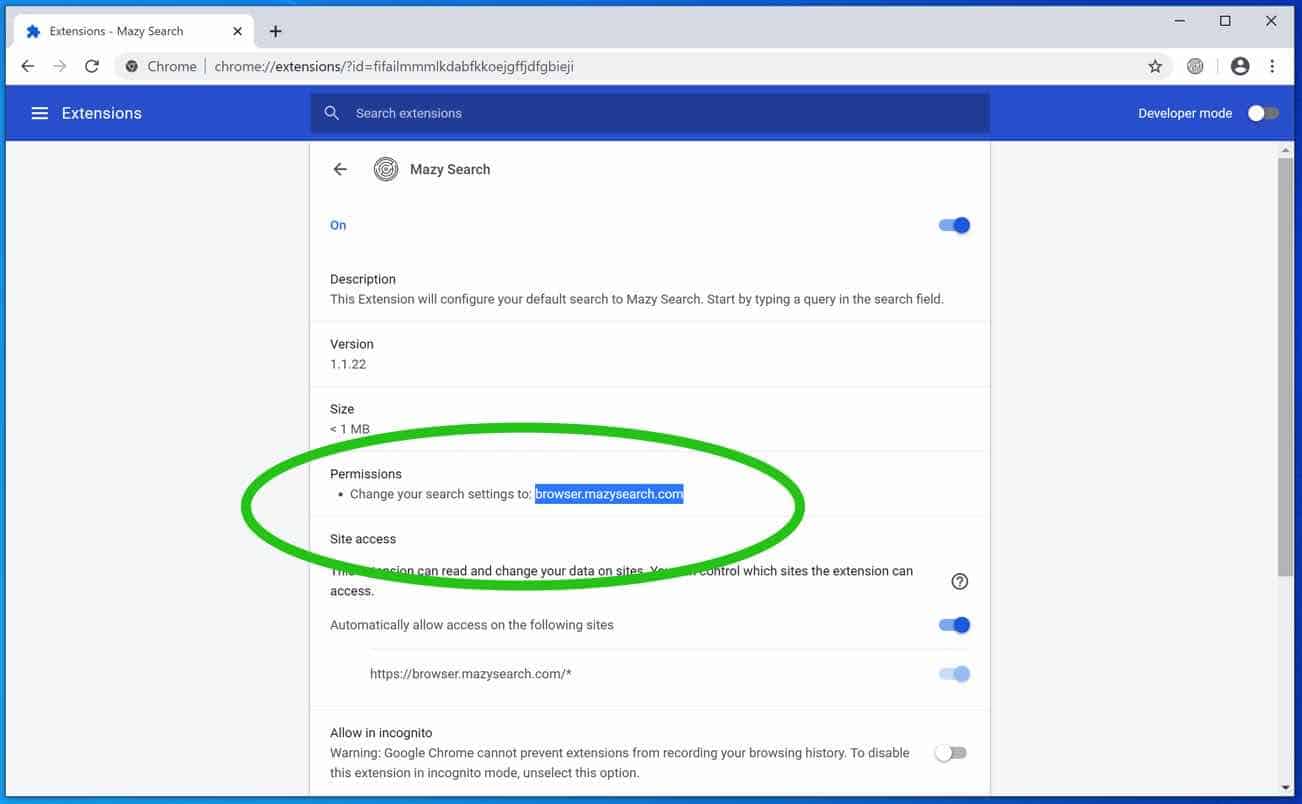The height and width of the screenshot is (804, 1302).
Task: Click the page vertical scrollbar thumb
Action: [x=1285, y=366]
